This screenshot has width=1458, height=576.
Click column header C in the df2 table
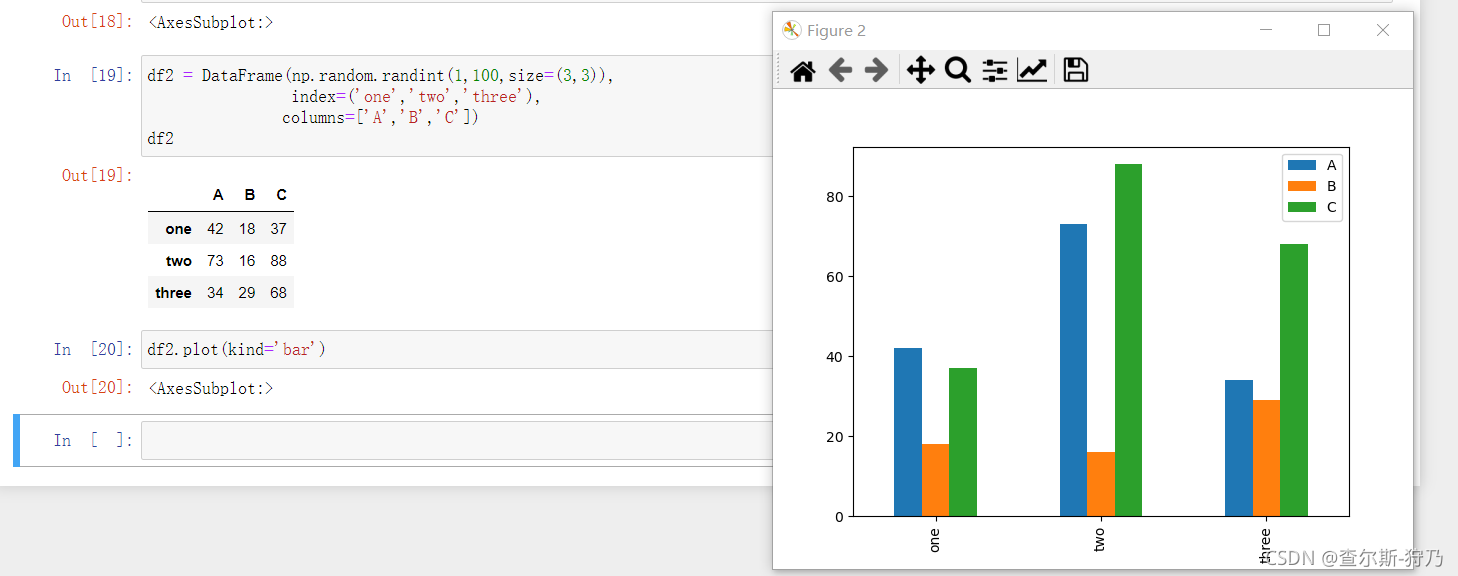282,195
